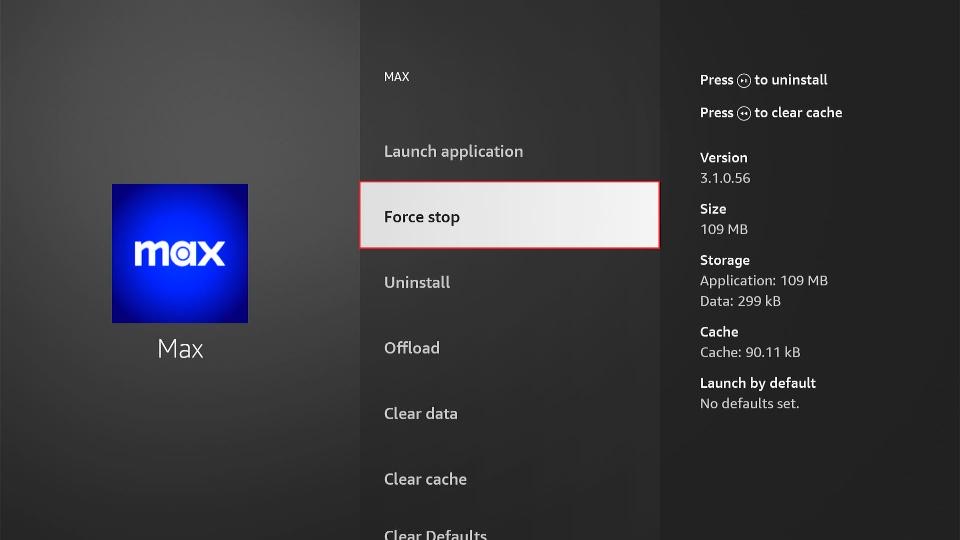The height and width of the screenshot is (540, 960).
Task: Select Clear cache menu entry
Action: (509, 479)
